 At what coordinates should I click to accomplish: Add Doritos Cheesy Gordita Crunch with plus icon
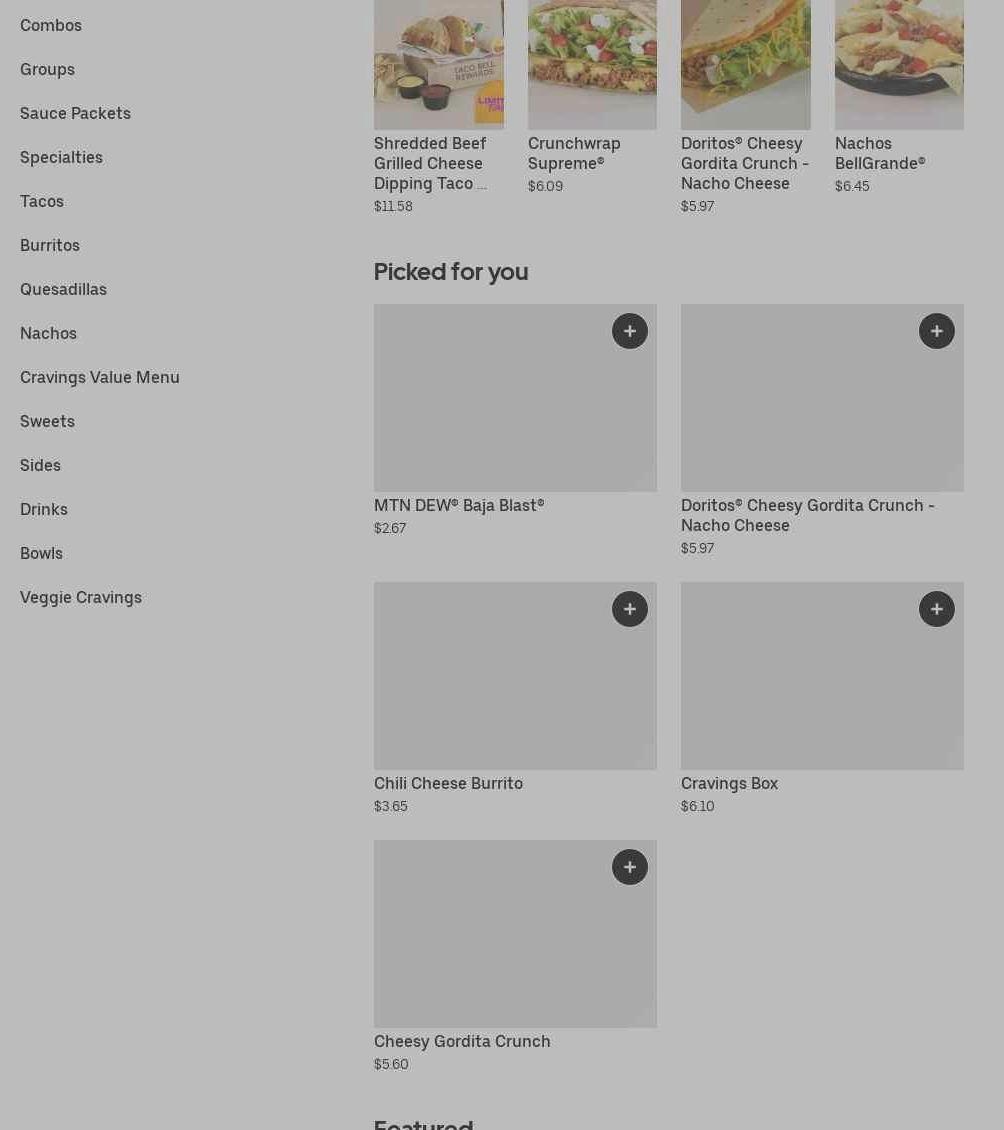pos(937,331)
